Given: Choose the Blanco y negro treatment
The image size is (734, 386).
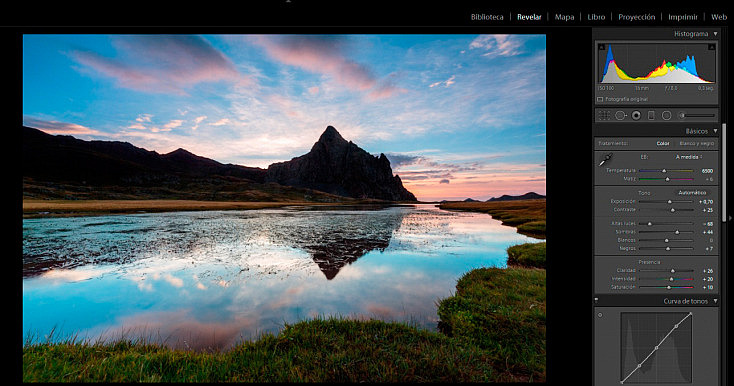Looking at the screenshot, I should click(697, 144).
